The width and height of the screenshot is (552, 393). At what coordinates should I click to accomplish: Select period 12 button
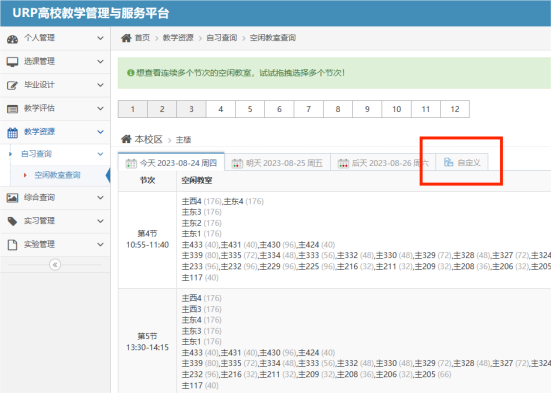[x=455, y=109]
